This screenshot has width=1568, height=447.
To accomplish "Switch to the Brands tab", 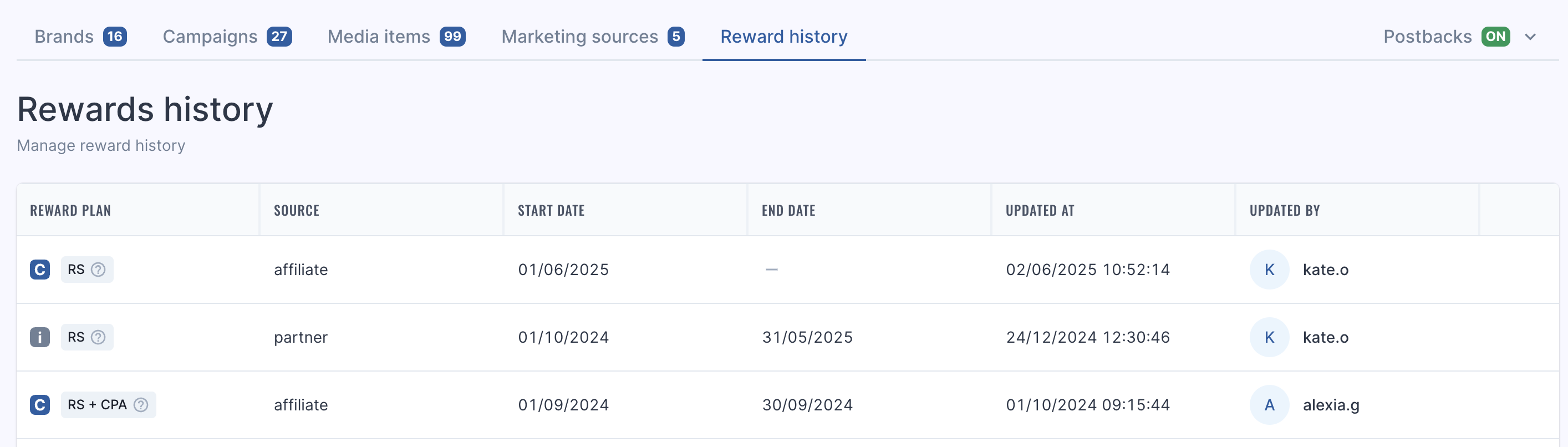I will click(80, 37).
